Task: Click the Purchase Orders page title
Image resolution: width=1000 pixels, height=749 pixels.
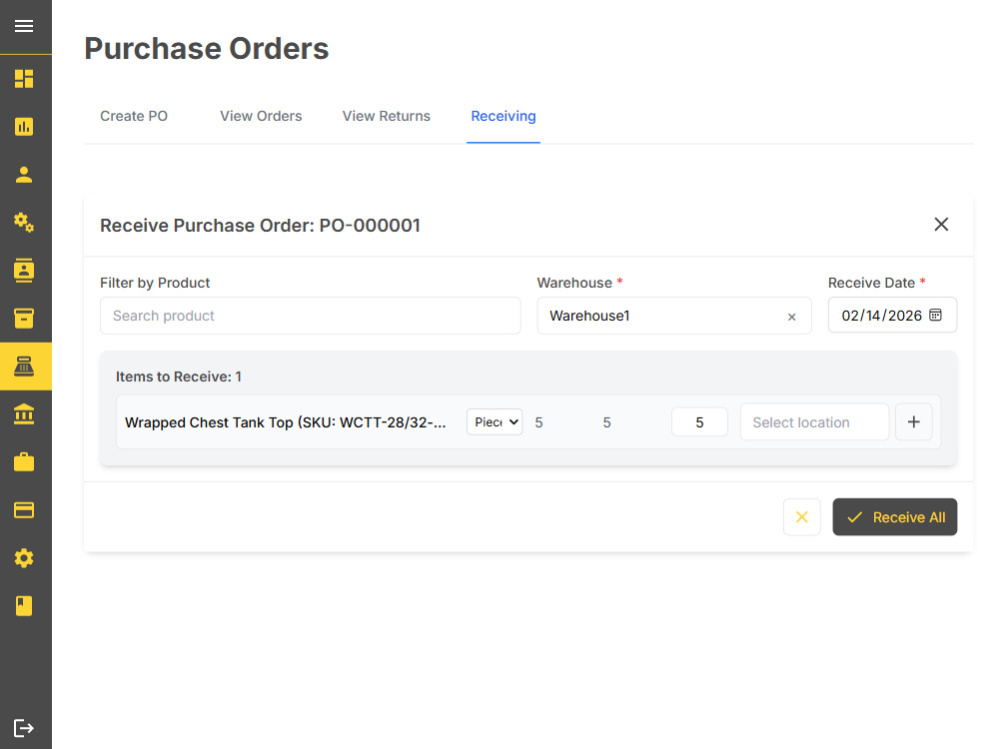Action: 207,48
